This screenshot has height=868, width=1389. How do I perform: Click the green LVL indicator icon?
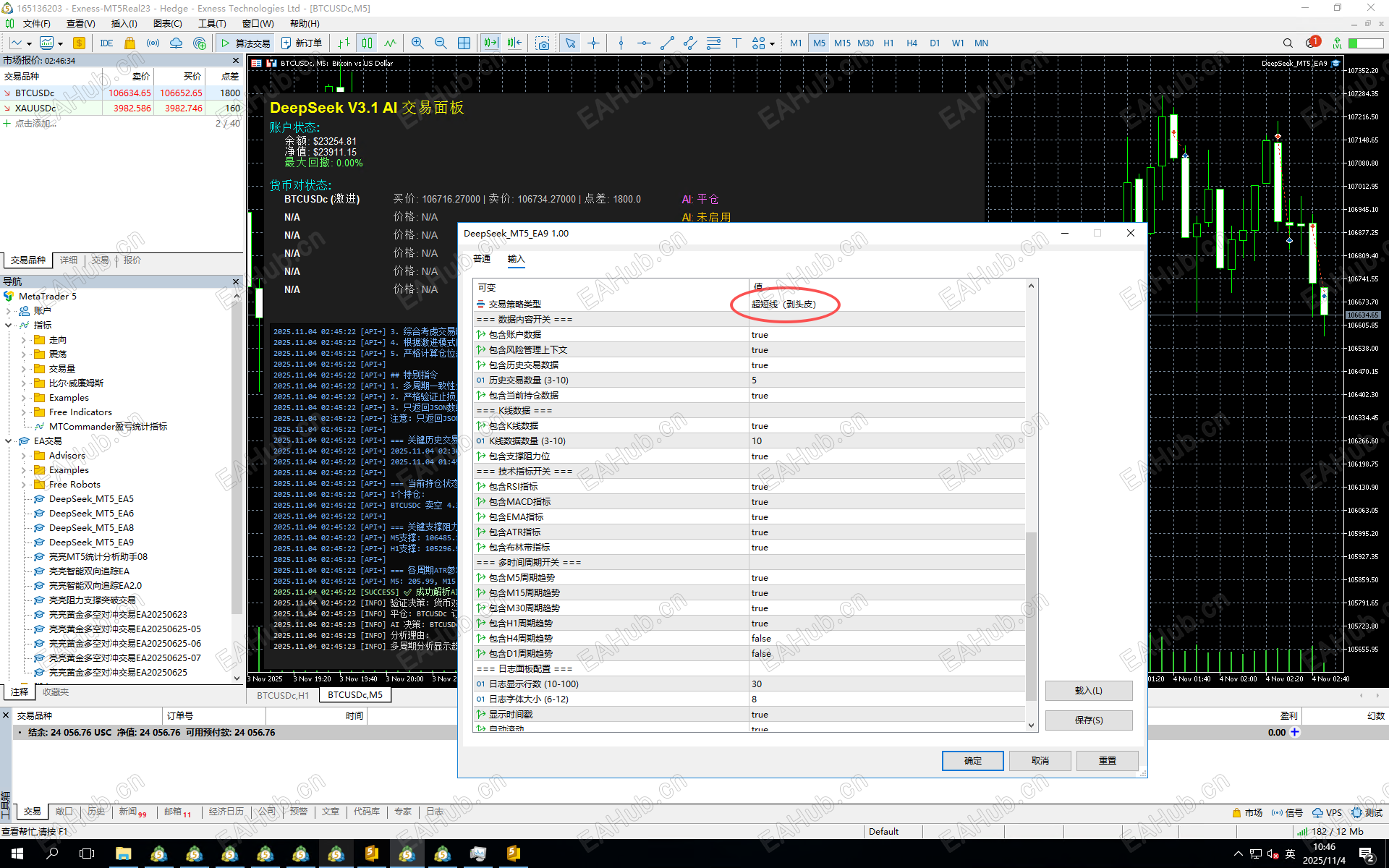pyautogui.click(x=1337, y=43)
